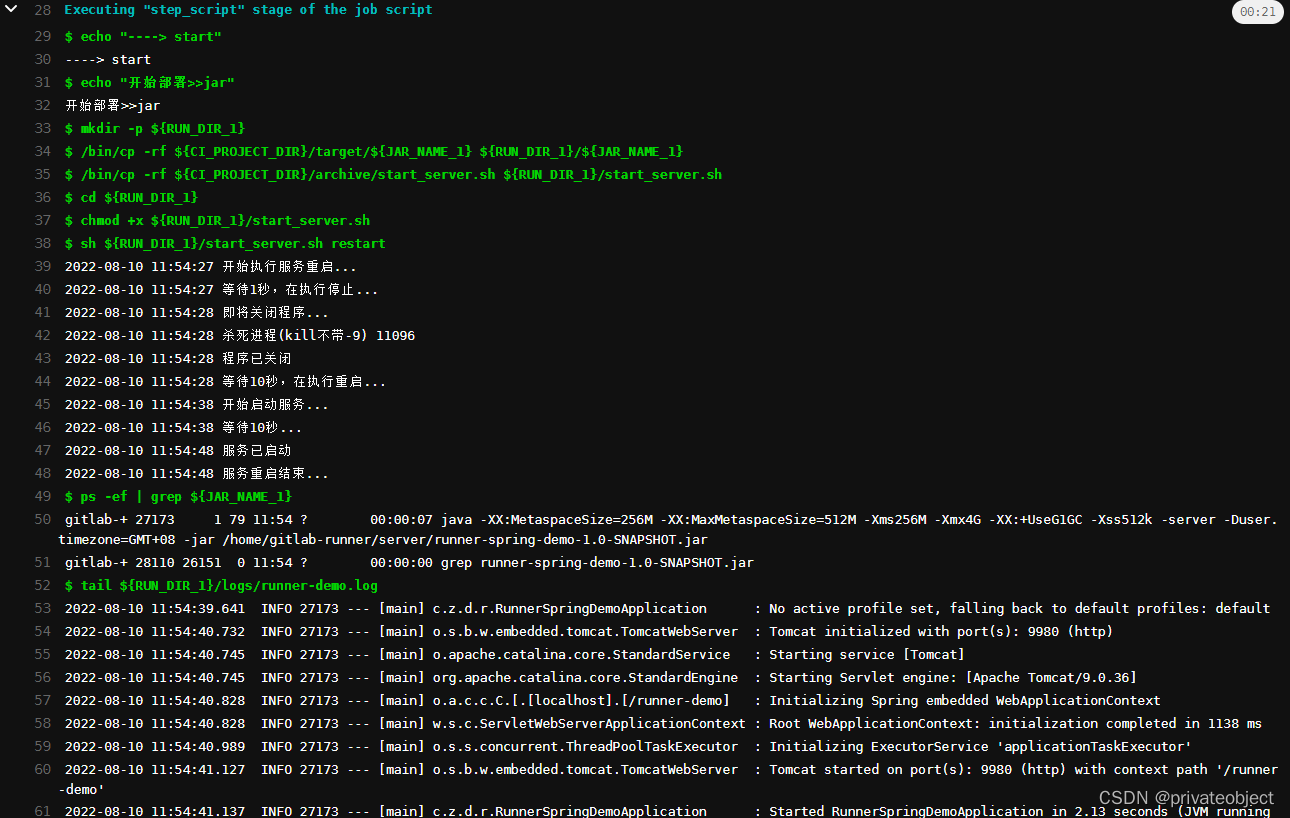Viewport: 1290px width, 818px height.
Task: Select the log line '服务重启结束...'
Action: click(x=197, y=473)
